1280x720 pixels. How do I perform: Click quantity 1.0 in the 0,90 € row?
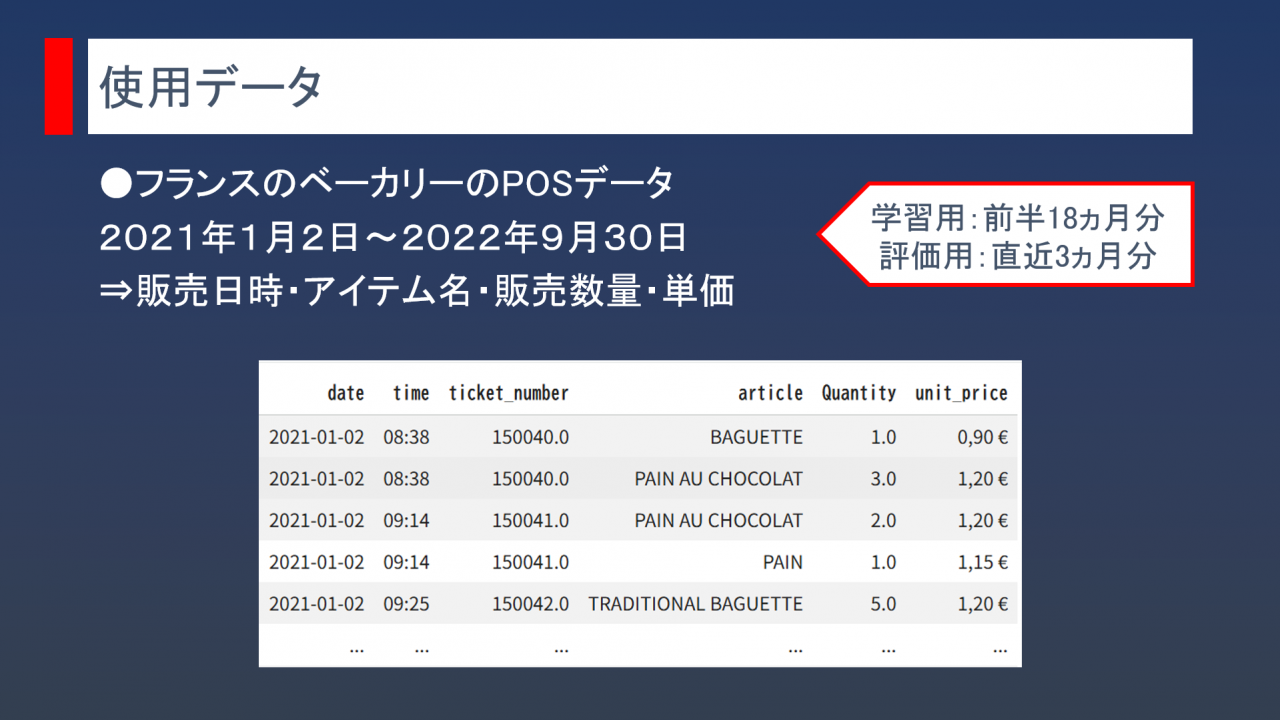click(883, 437)
